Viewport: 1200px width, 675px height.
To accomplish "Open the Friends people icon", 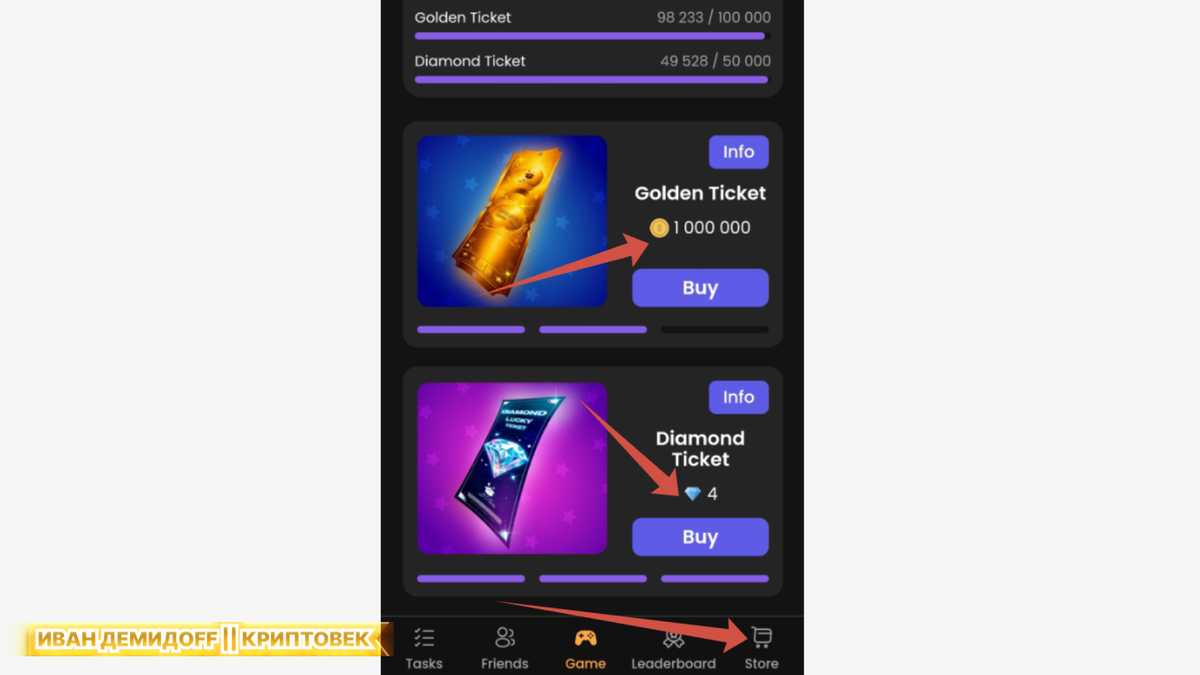I will coord(505,638).
